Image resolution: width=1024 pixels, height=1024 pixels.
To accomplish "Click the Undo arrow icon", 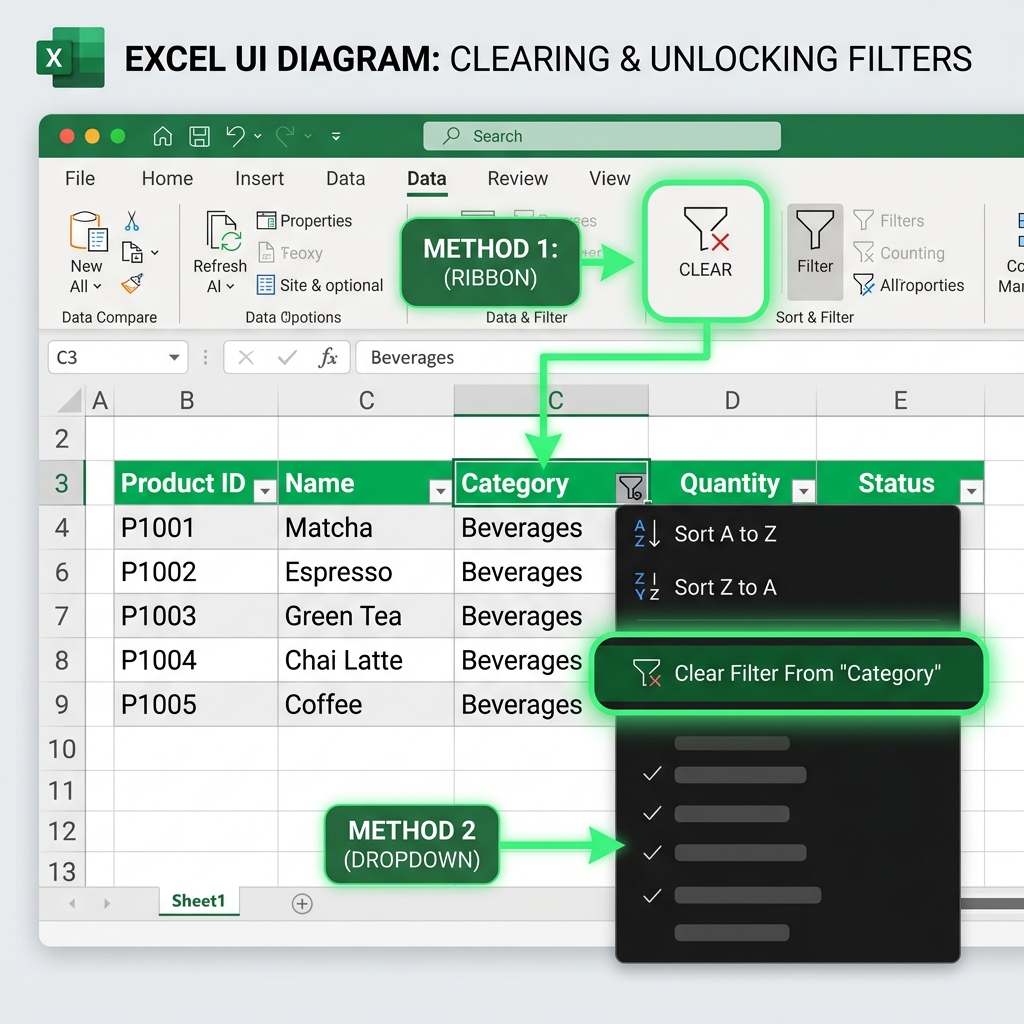I will (235, 136).
